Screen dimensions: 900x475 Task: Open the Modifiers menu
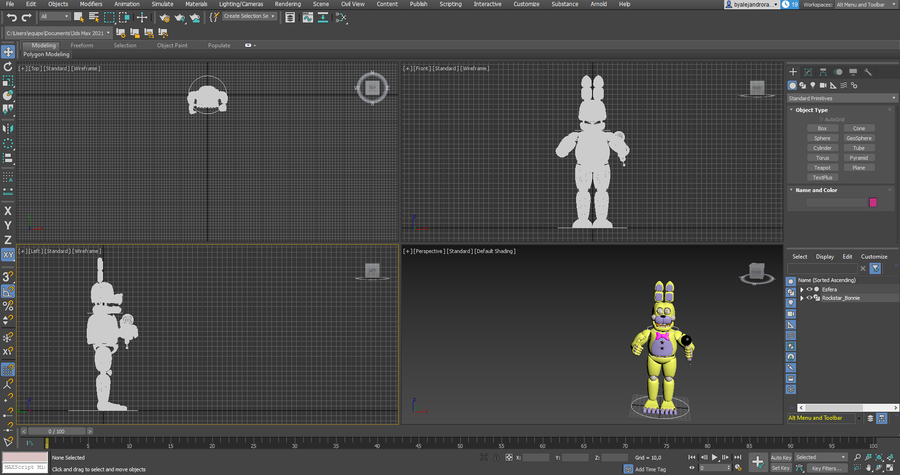point(91,4)
